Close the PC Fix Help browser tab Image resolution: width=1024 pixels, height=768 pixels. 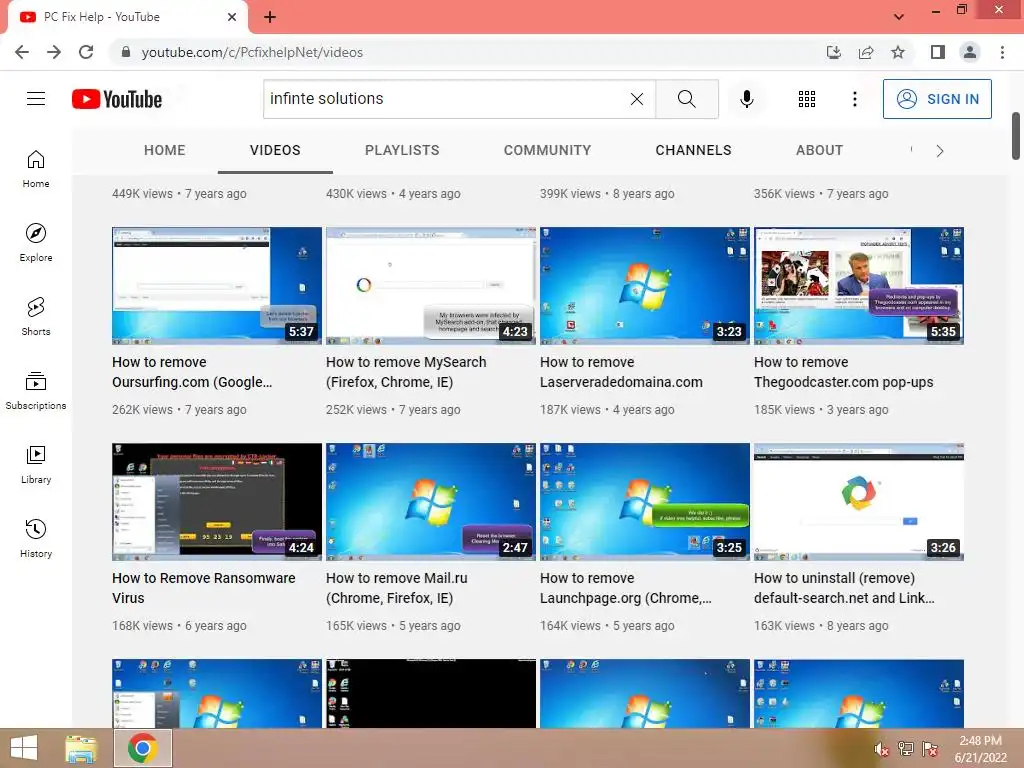pos(232,17)
